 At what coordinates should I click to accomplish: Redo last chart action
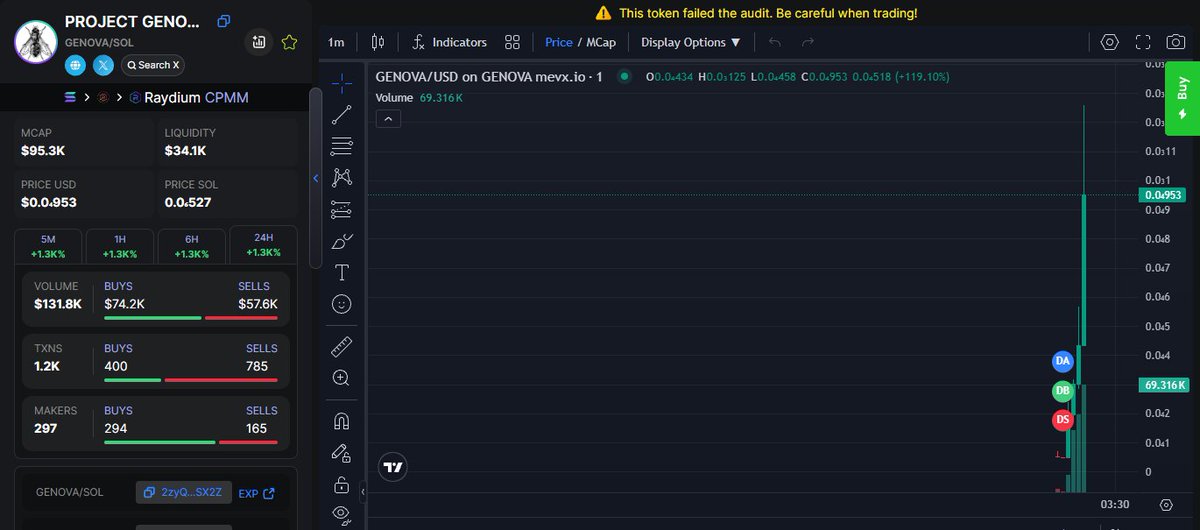(x=808, y=42)
